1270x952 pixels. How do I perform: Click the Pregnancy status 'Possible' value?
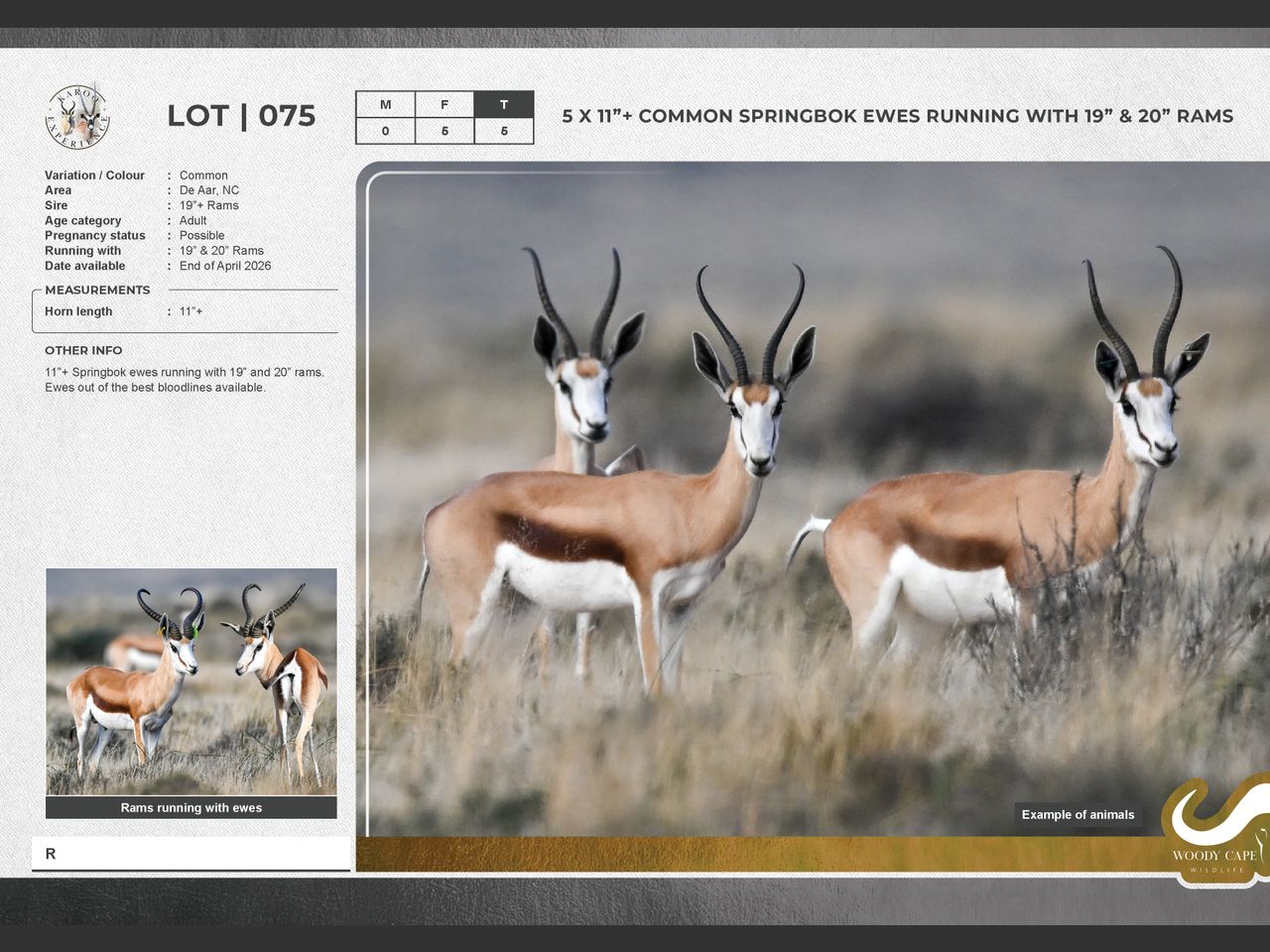(x=201, y=236)
